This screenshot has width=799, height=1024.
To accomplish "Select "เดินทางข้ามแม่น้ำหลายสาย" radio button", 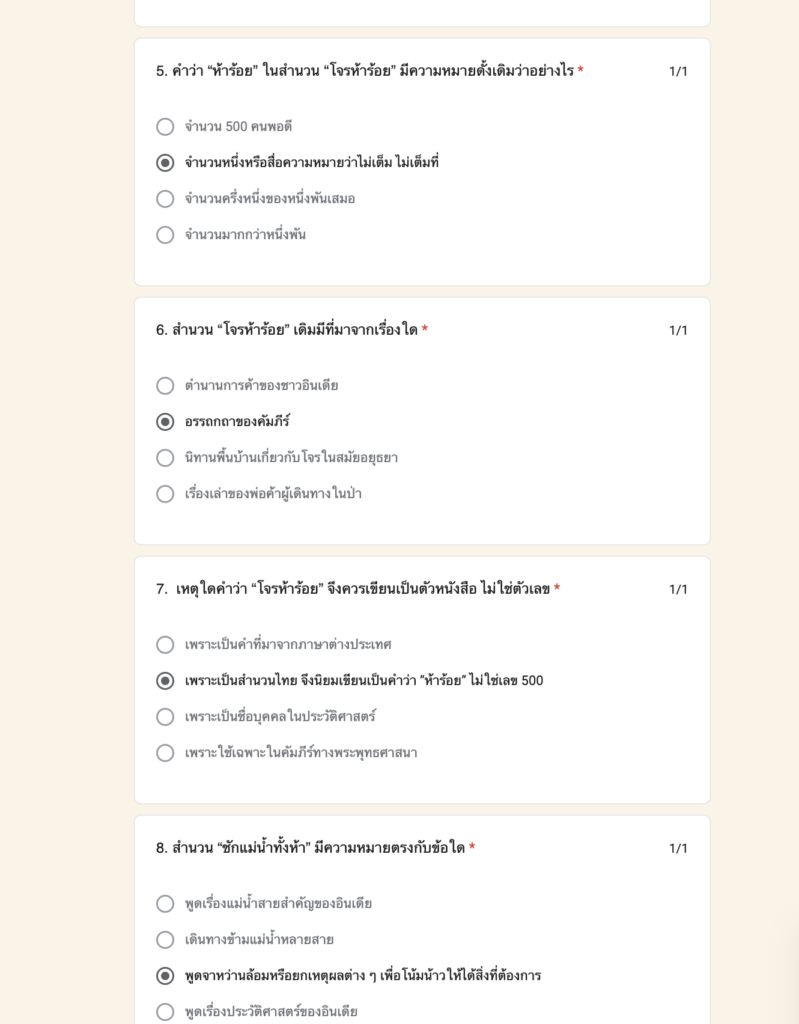I will pos(165,940).
